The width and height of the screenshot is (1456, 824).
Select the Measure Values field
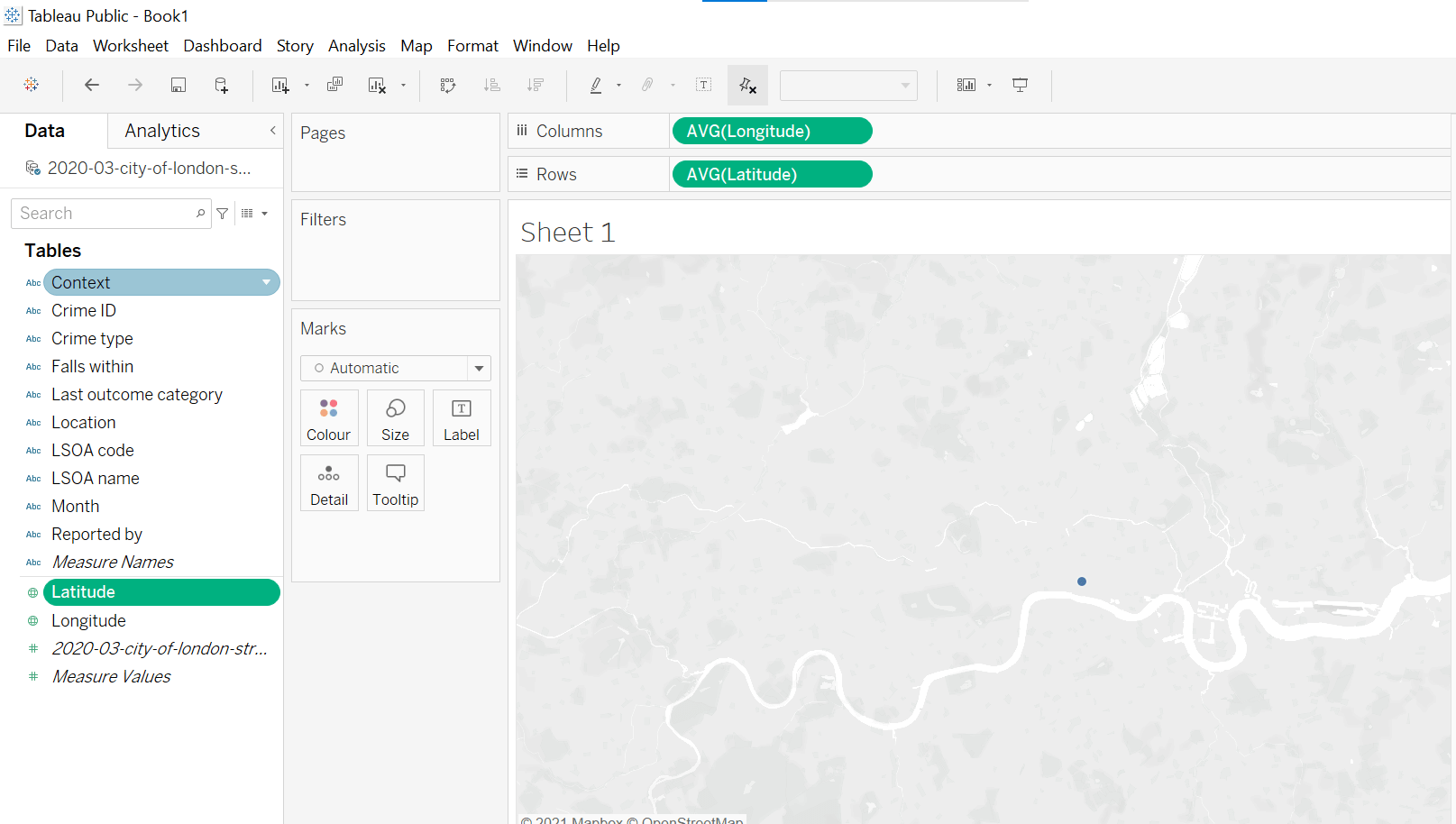click(x=111, y=677)
